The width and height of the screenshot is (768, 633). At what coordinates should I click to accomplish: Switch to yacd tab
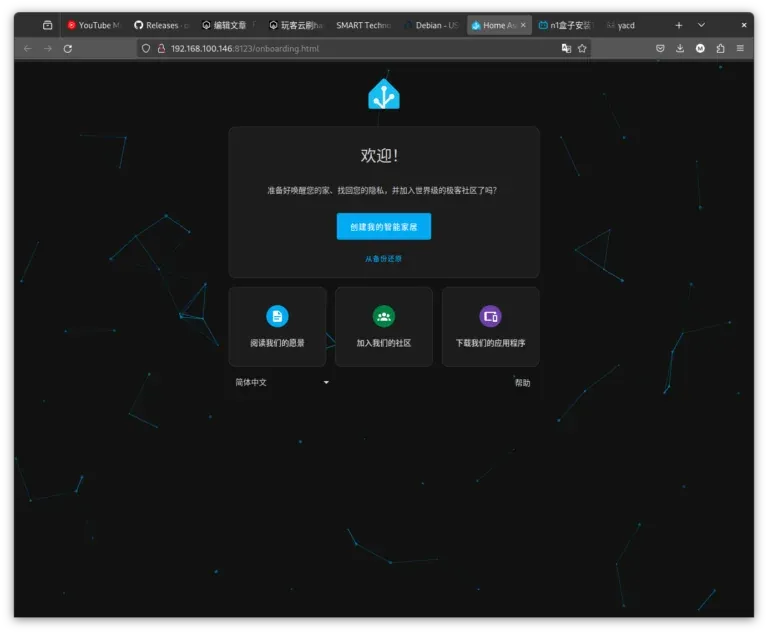point(625,25)
